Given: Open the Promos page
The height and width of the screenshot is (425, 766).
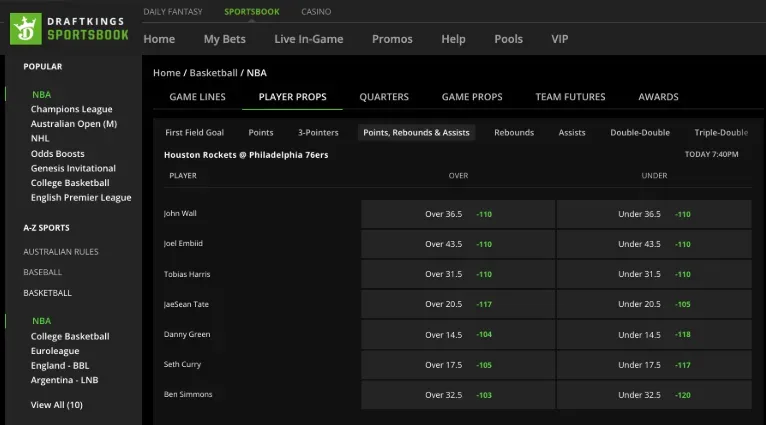Looking at the screenshot, I should click(392, 39).
